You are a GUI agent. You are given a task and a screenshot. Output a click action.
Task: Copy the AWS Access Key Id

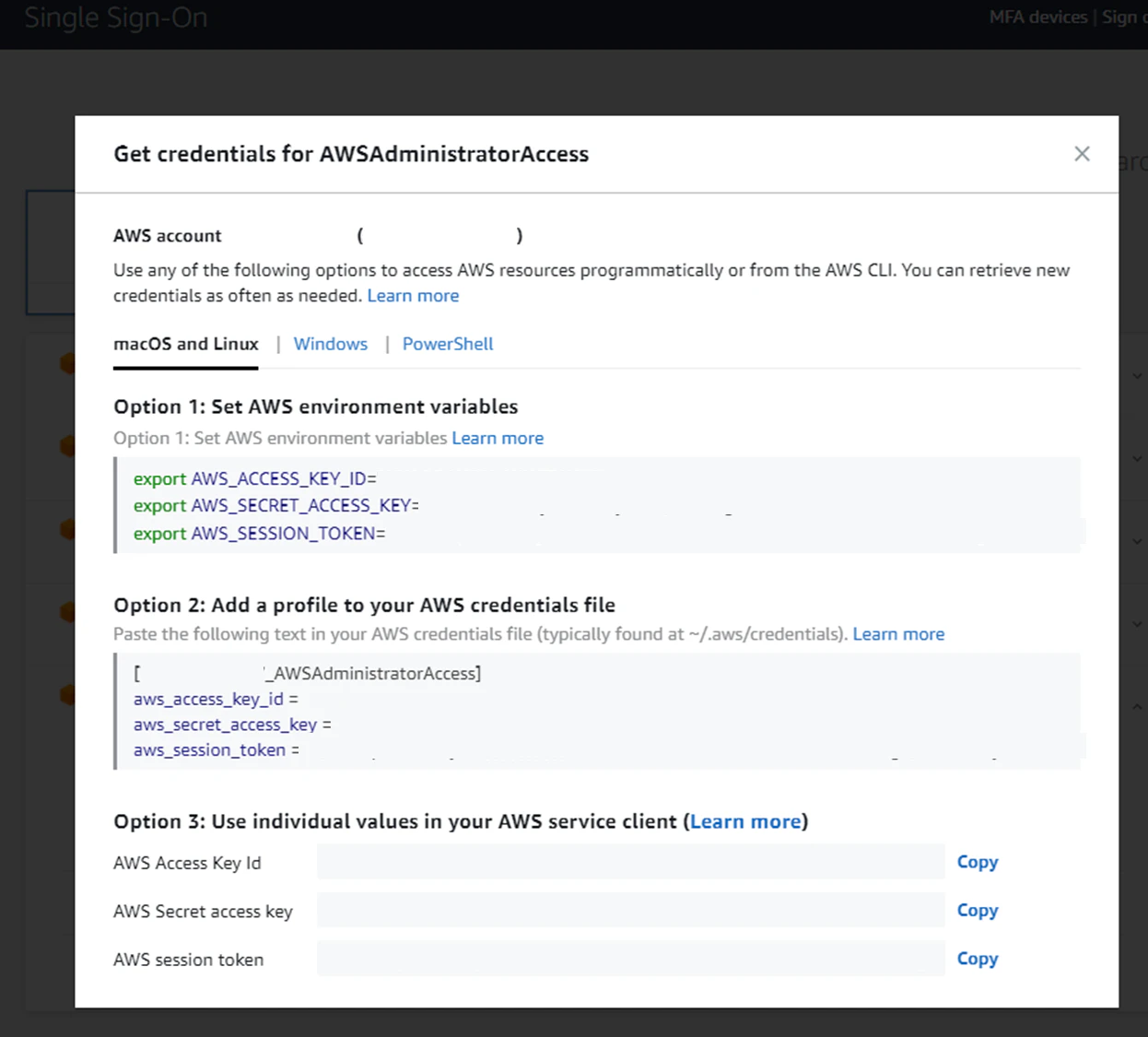978,862
